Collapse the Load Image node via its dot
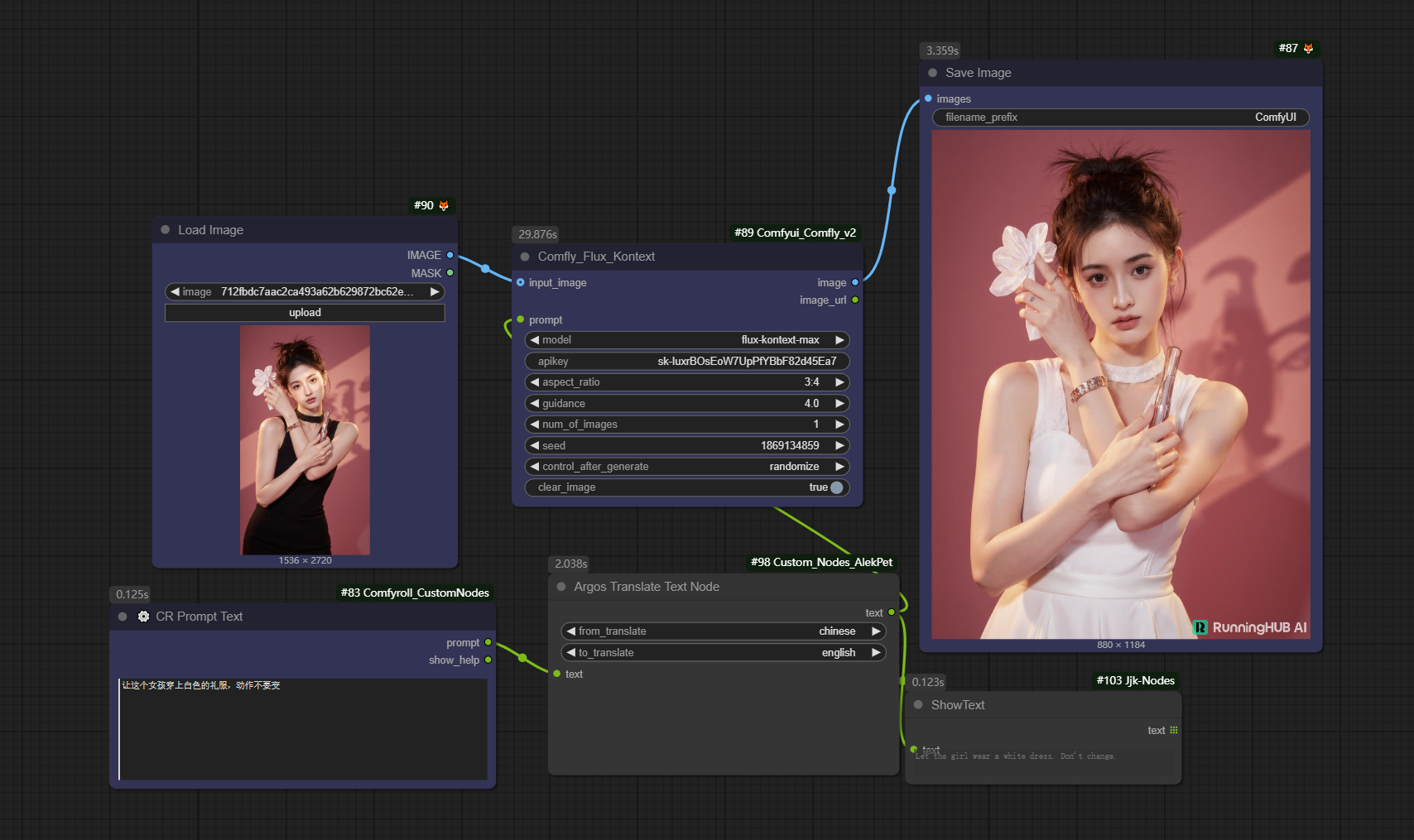This screenshot has width=1414, height=840. point(166,230)
